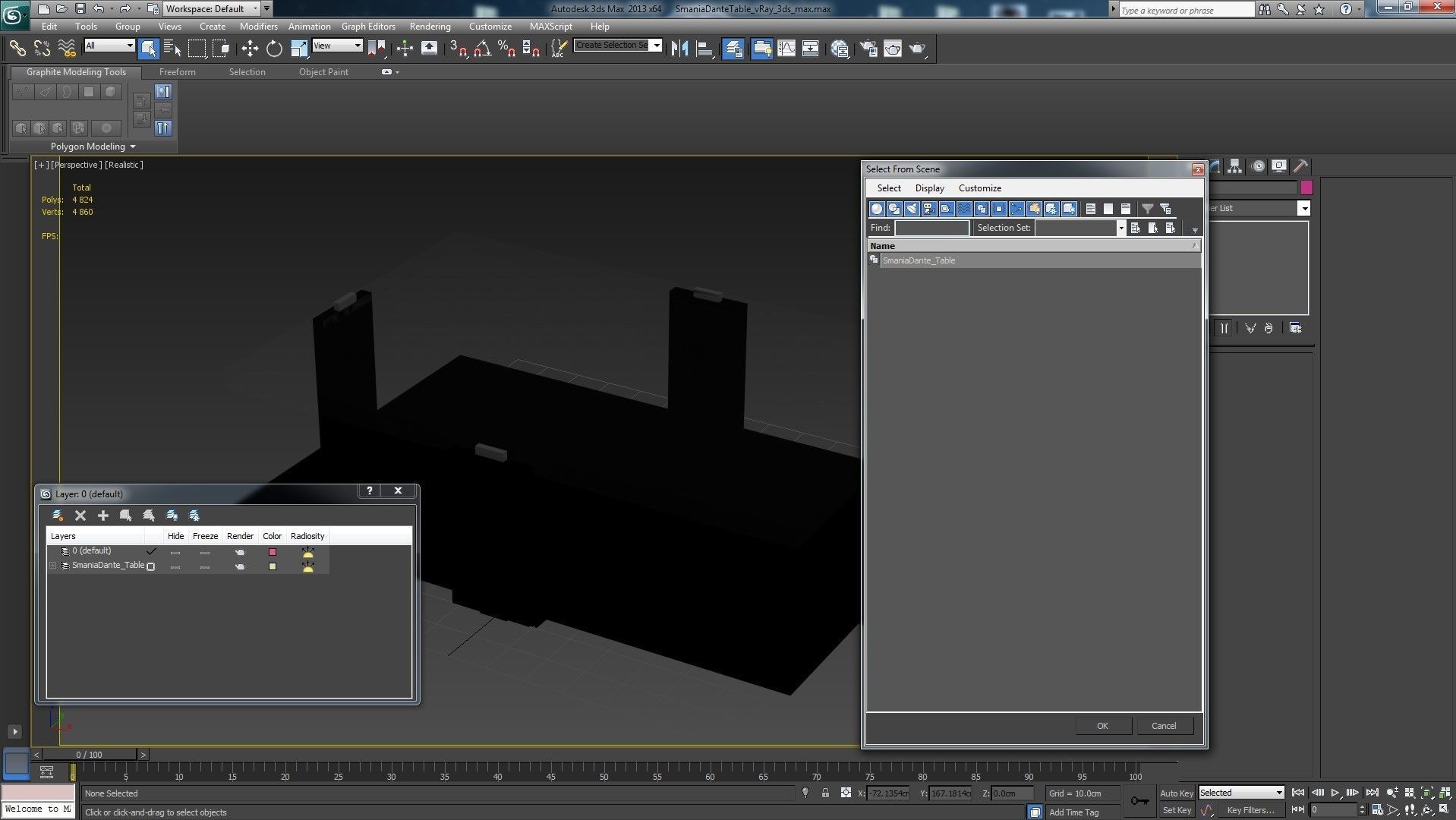1456x820 pixels.
Task: Open the View reference coordinate dropdown
Action: point(337,46)
